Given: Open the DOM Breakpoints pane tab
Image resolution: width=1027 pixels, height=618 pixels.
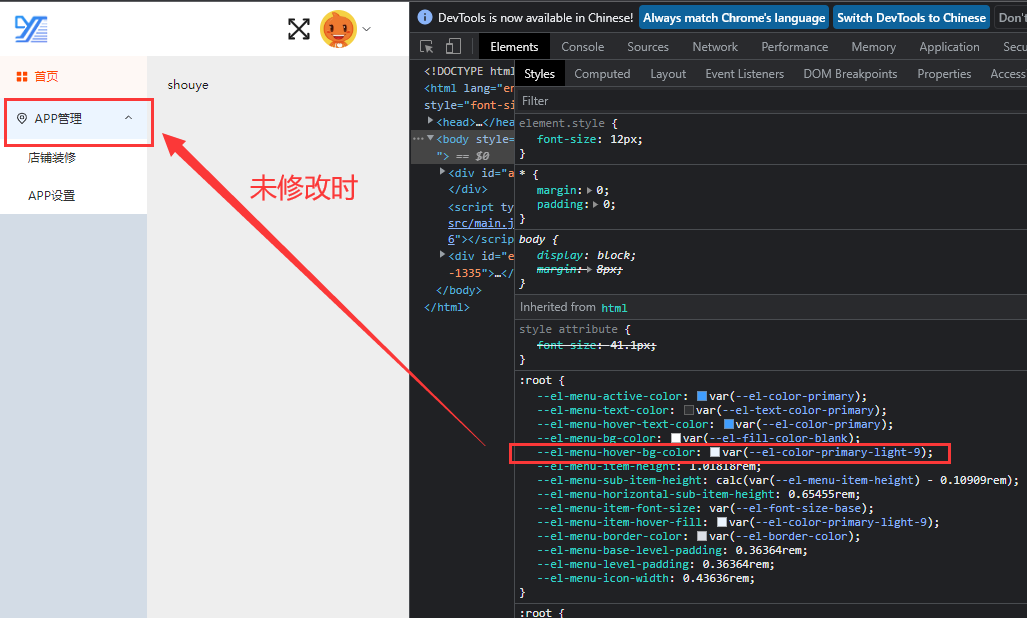Looking at the screenshot, I should 850,74.
